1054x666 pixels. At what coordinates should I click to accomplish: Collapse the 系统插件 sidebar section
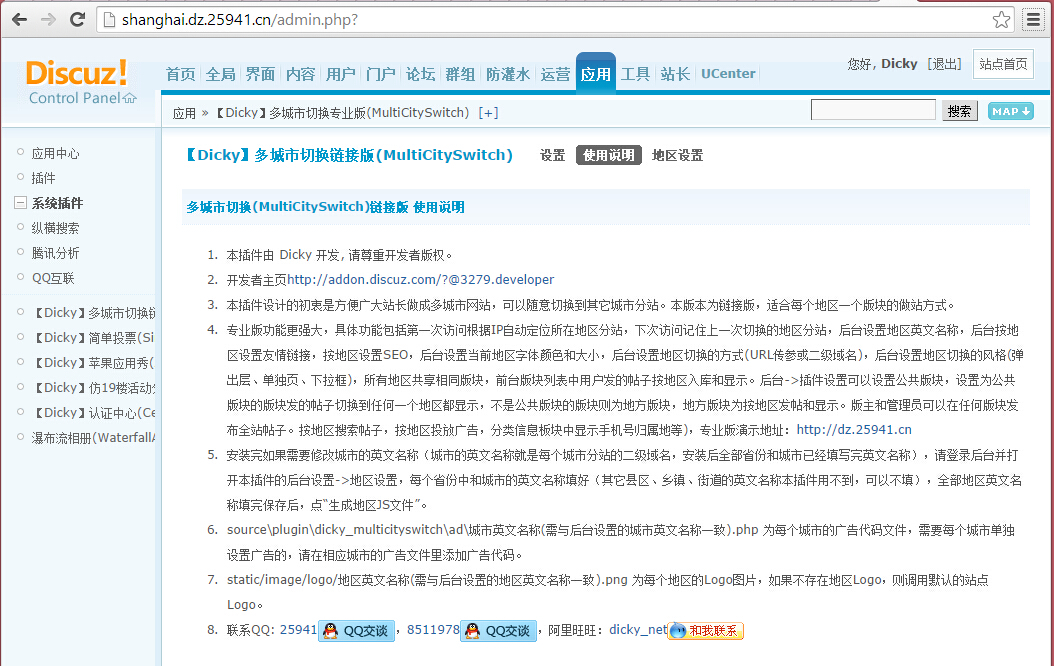click(x=21, y=203)
